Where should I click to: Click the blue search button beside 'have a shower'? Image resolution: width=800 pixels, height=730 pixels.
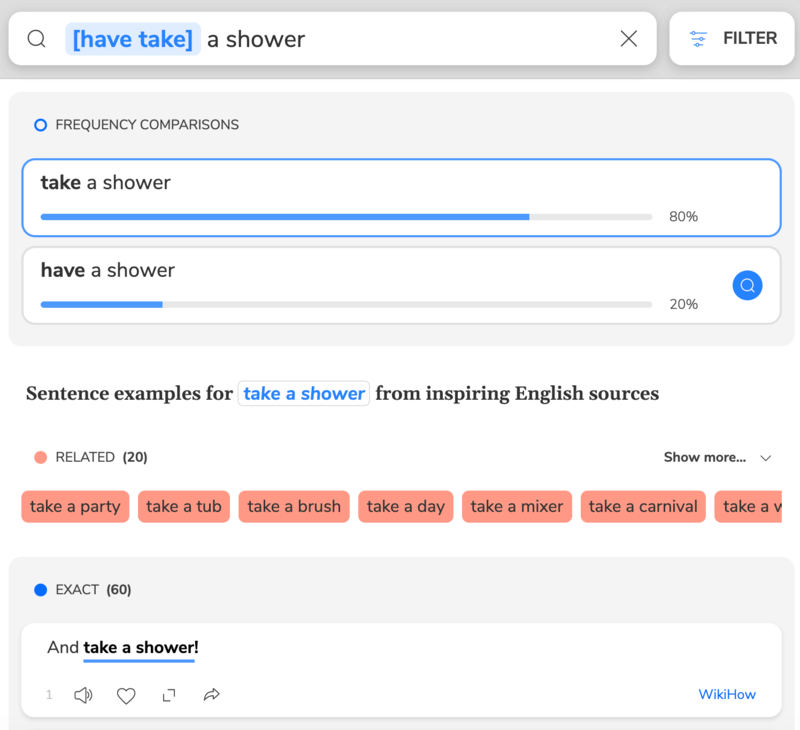coord(747,286)
